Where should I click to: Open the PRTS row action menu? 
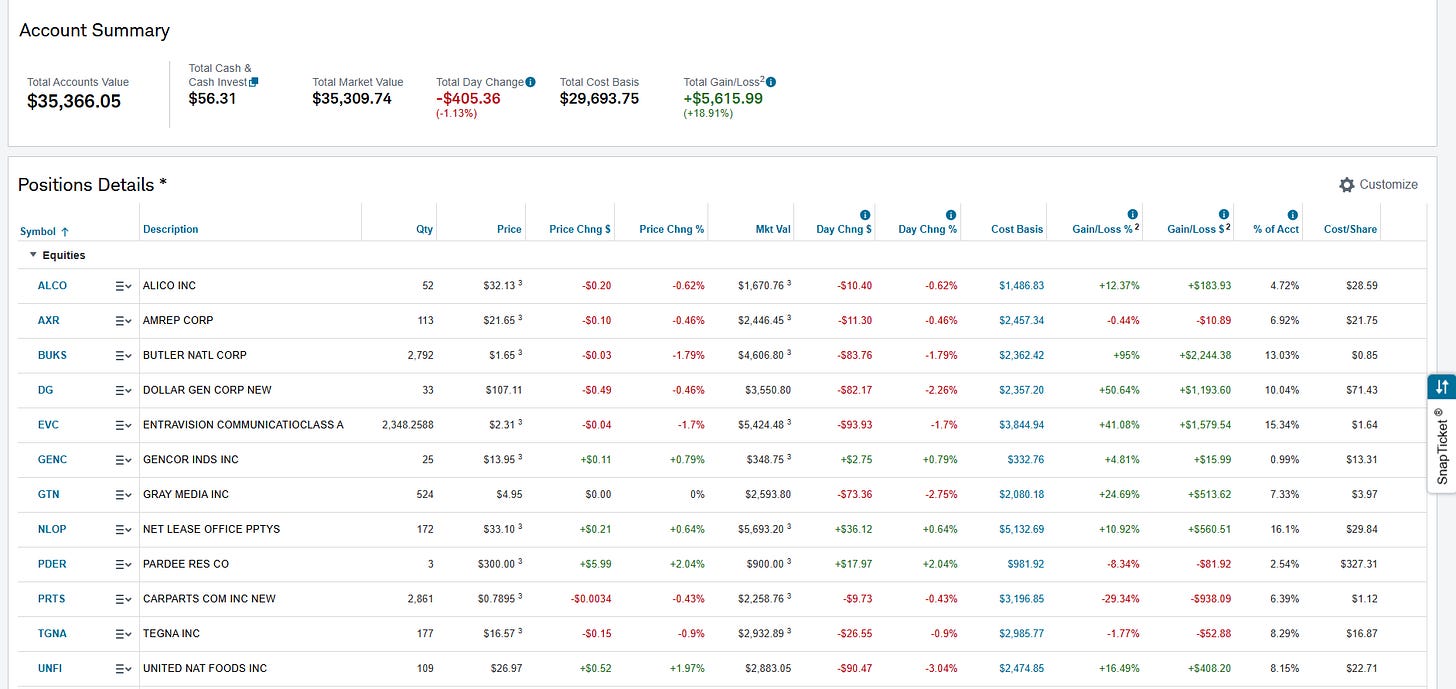point(123,599)
